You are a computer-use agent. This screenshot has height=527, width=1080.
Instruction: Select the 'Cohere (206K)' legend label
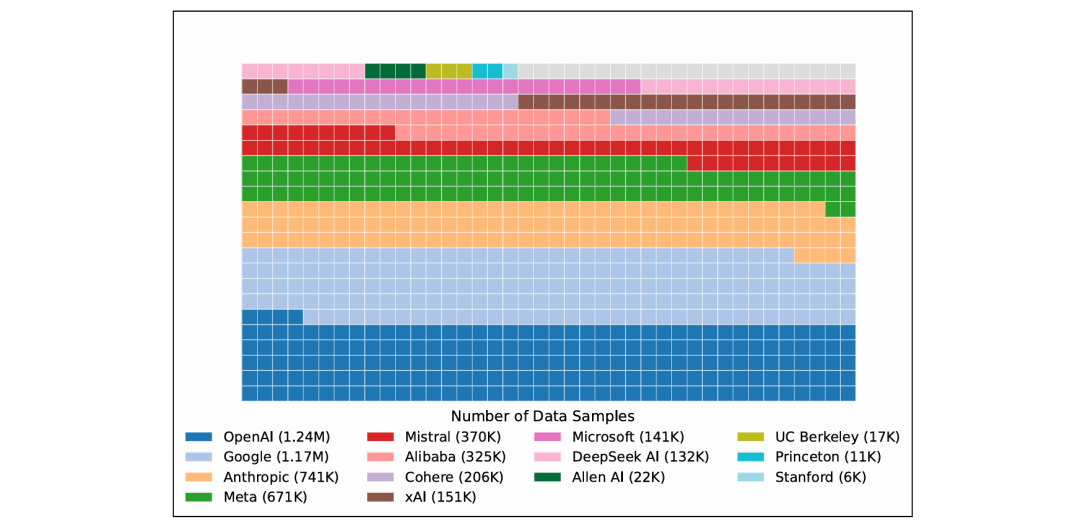454,476
